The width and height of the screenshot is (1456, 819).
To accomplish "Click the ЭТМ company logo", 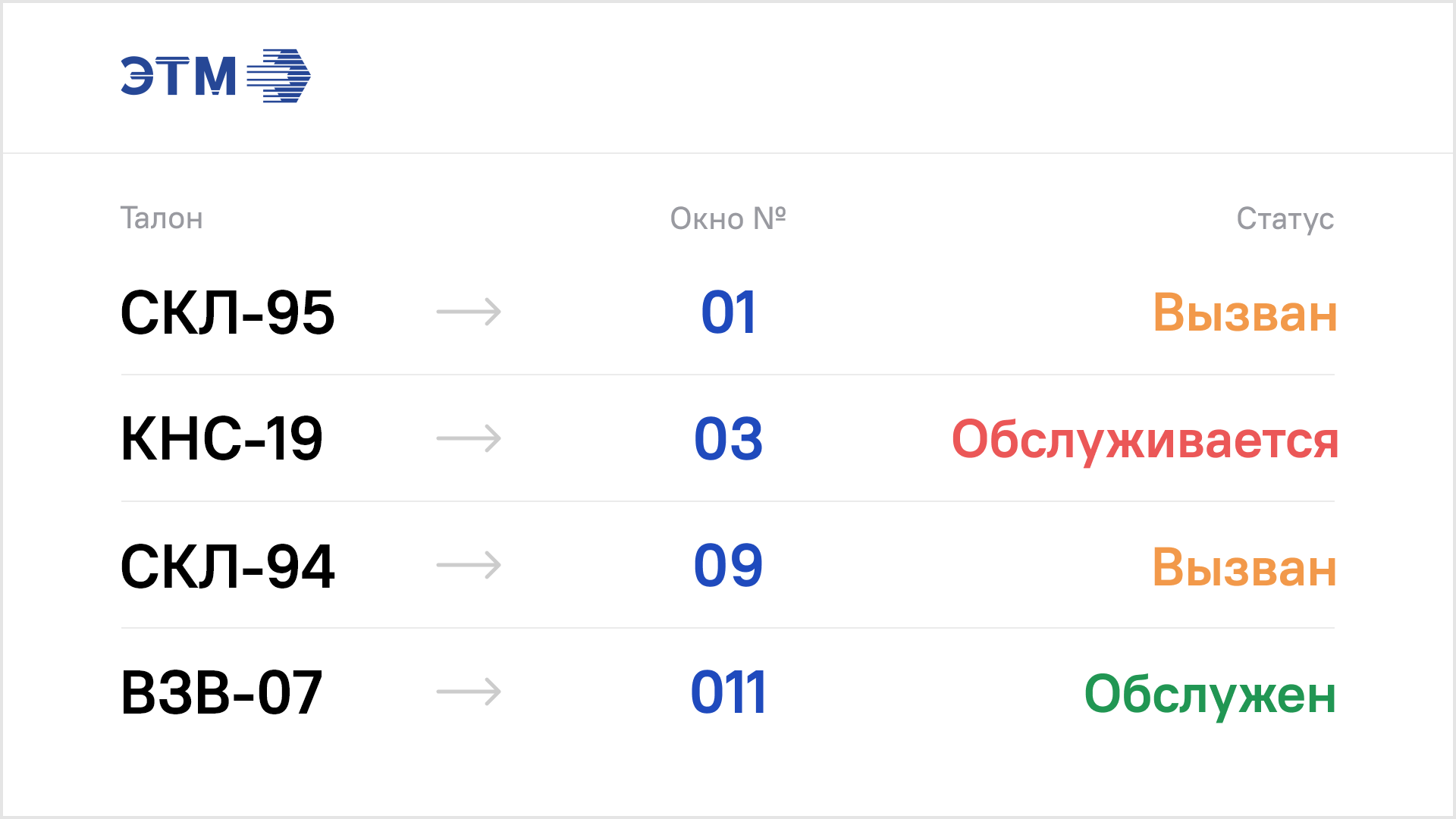I will click(x=215, y=76).
